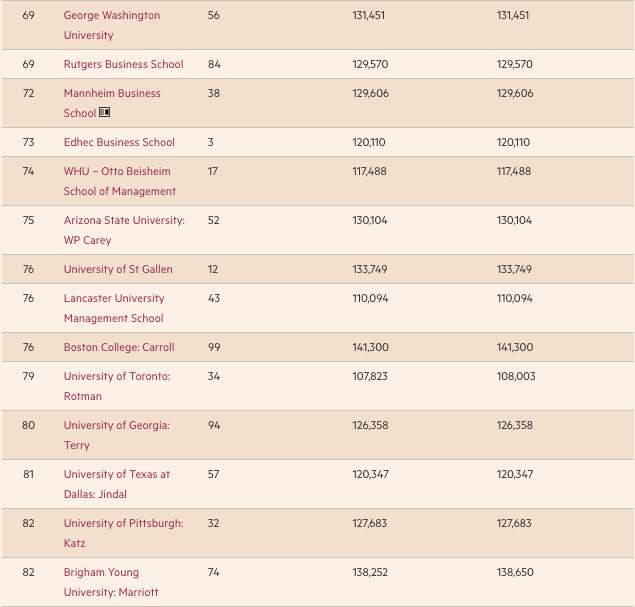Click the value 94 in Georgia Terry row
Viewport: 635px width, 607px height.
click(x=214, y=425)
